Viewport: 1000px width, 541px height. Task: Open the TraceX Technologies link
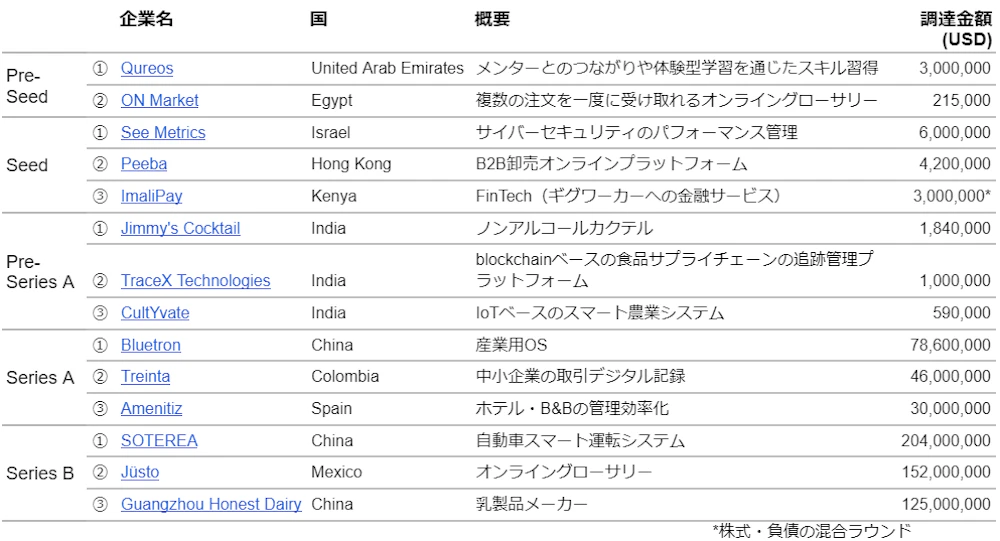(x=195, y=281)
